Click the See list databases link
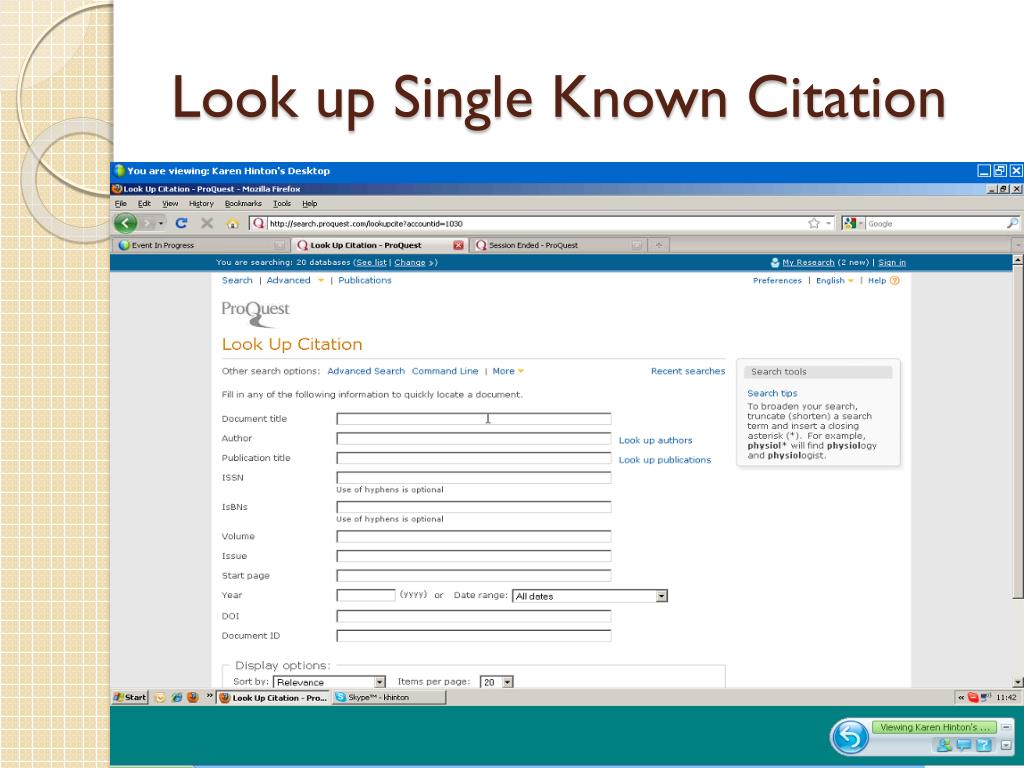This screenshot has height=768, width=1024. [x=372, y=263]
